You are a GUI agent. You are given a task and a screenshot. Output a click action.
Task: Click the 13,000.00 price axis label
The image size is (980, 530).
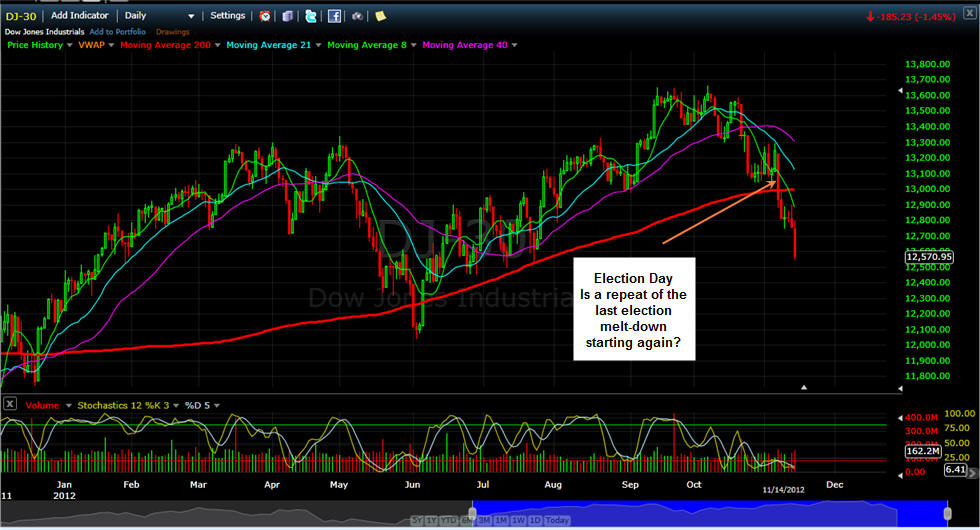coord(928,189)
